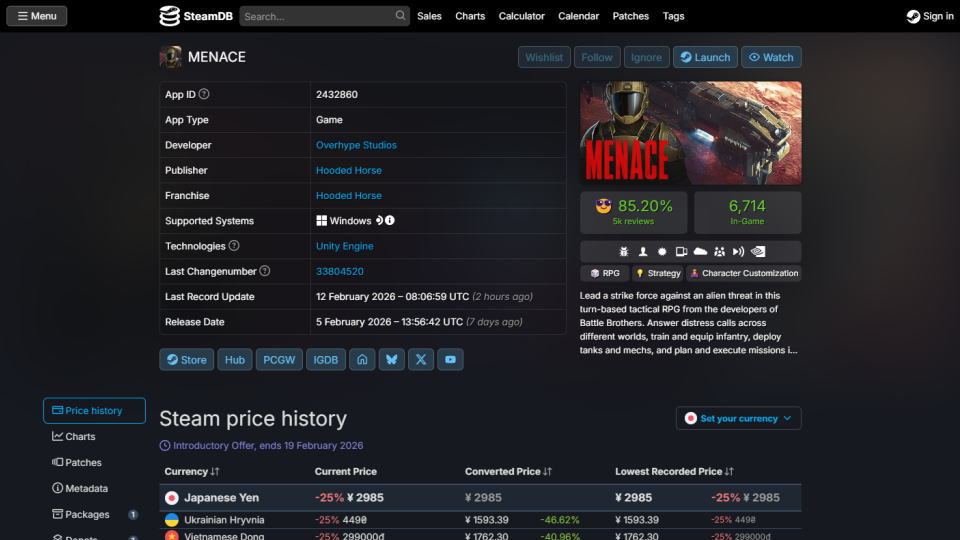Sort table by Converted Price column
960x540 pixels.
[508, 472]
